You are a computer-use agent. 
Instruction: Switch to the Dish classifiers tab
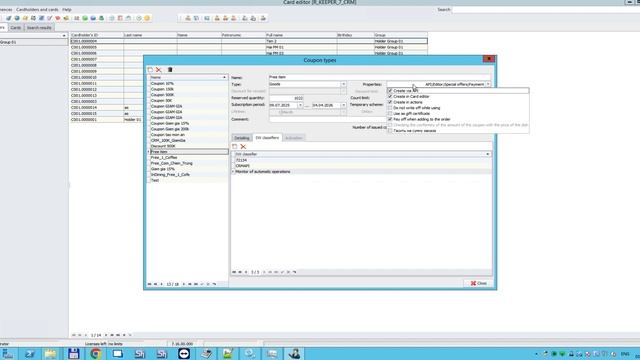[267, 138]
